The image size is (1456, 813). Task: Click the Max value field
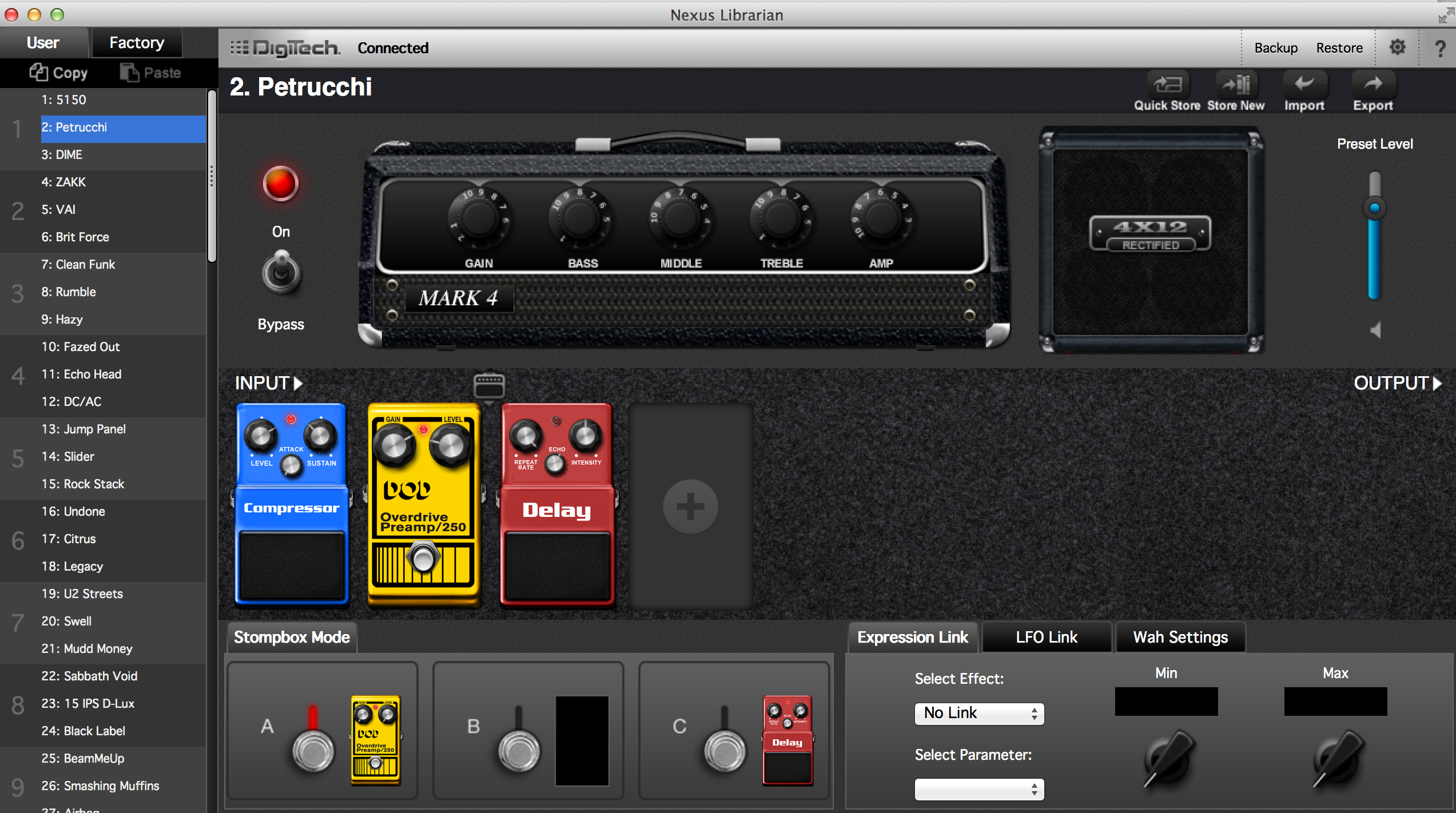point(1335,702)
